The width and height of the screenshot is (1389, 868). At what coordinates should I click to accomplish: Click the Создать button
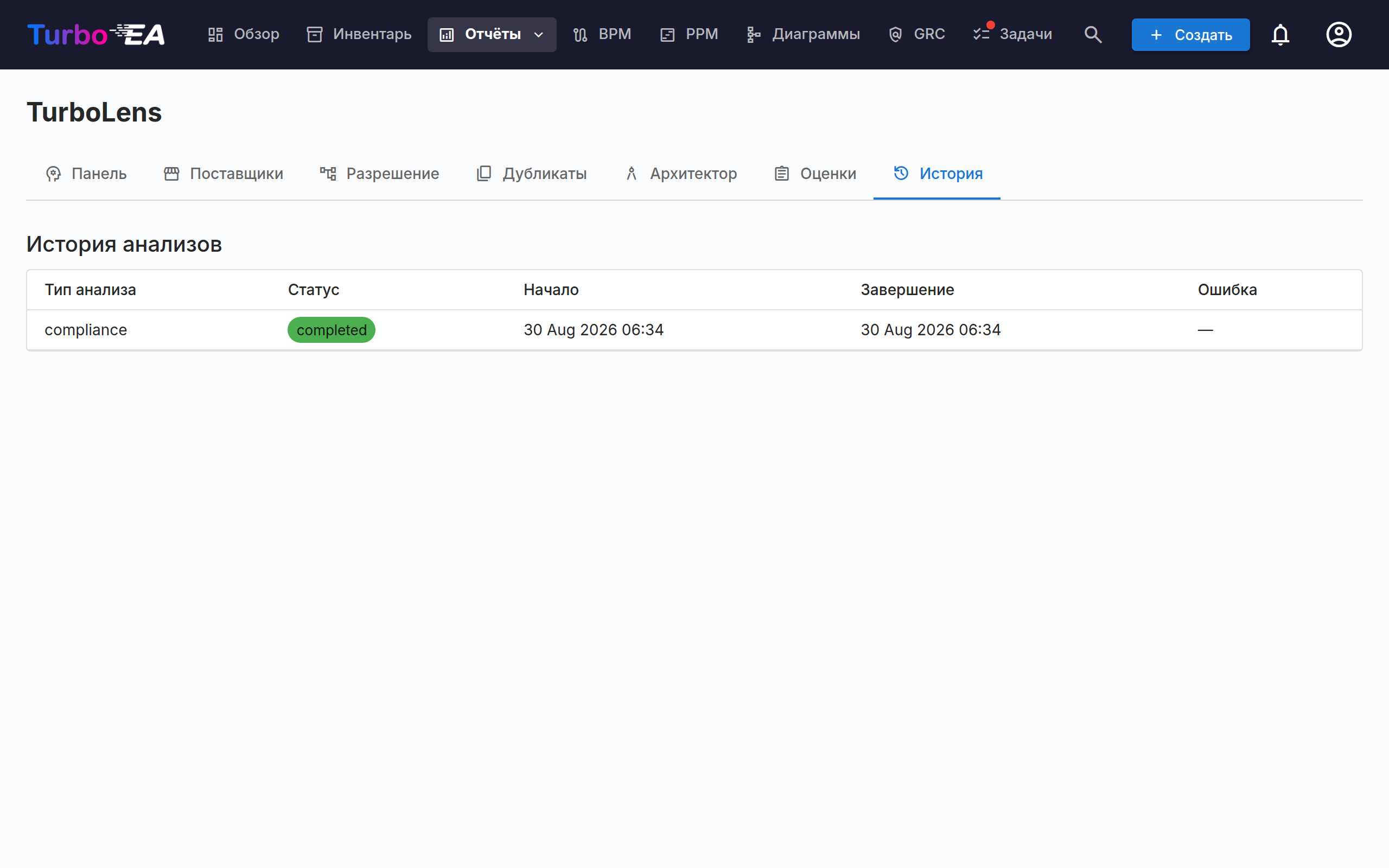point(1190,34)
